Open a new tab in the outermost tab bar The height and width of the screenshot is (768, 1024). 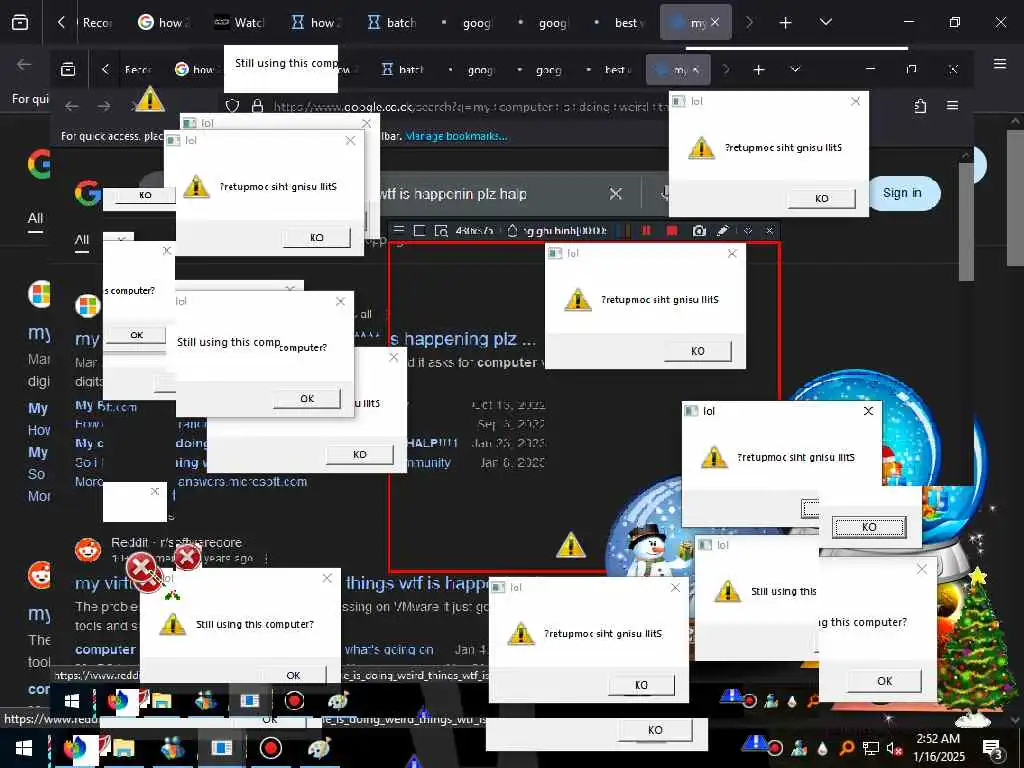(x=786, y=23)
